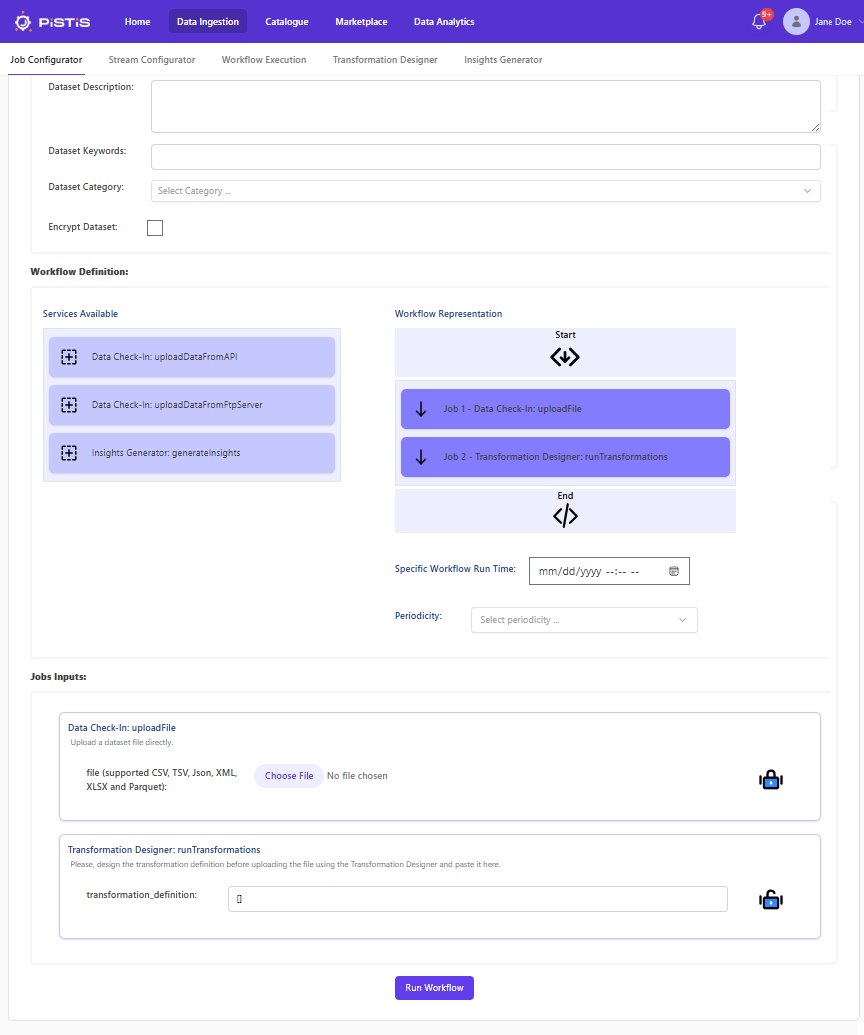
Task: Click the Choose File button
Action: [x=289, y=776]
